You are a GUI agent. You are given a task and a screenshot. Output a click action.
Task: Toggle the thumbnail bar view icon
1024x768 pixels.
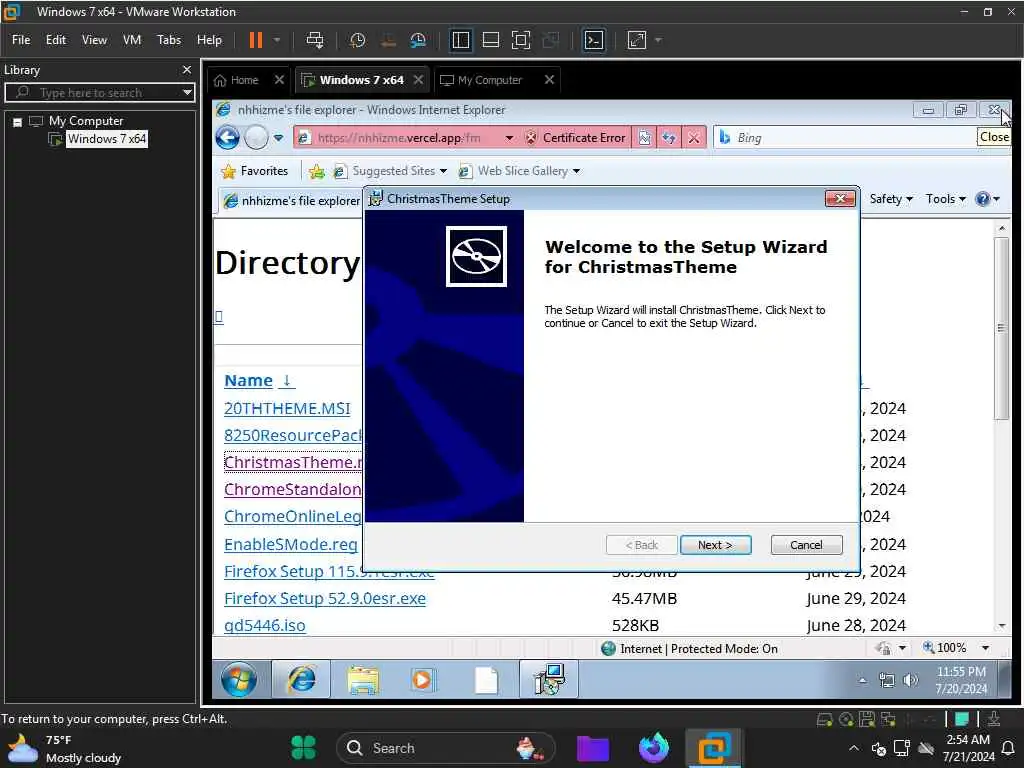(490, 40)
